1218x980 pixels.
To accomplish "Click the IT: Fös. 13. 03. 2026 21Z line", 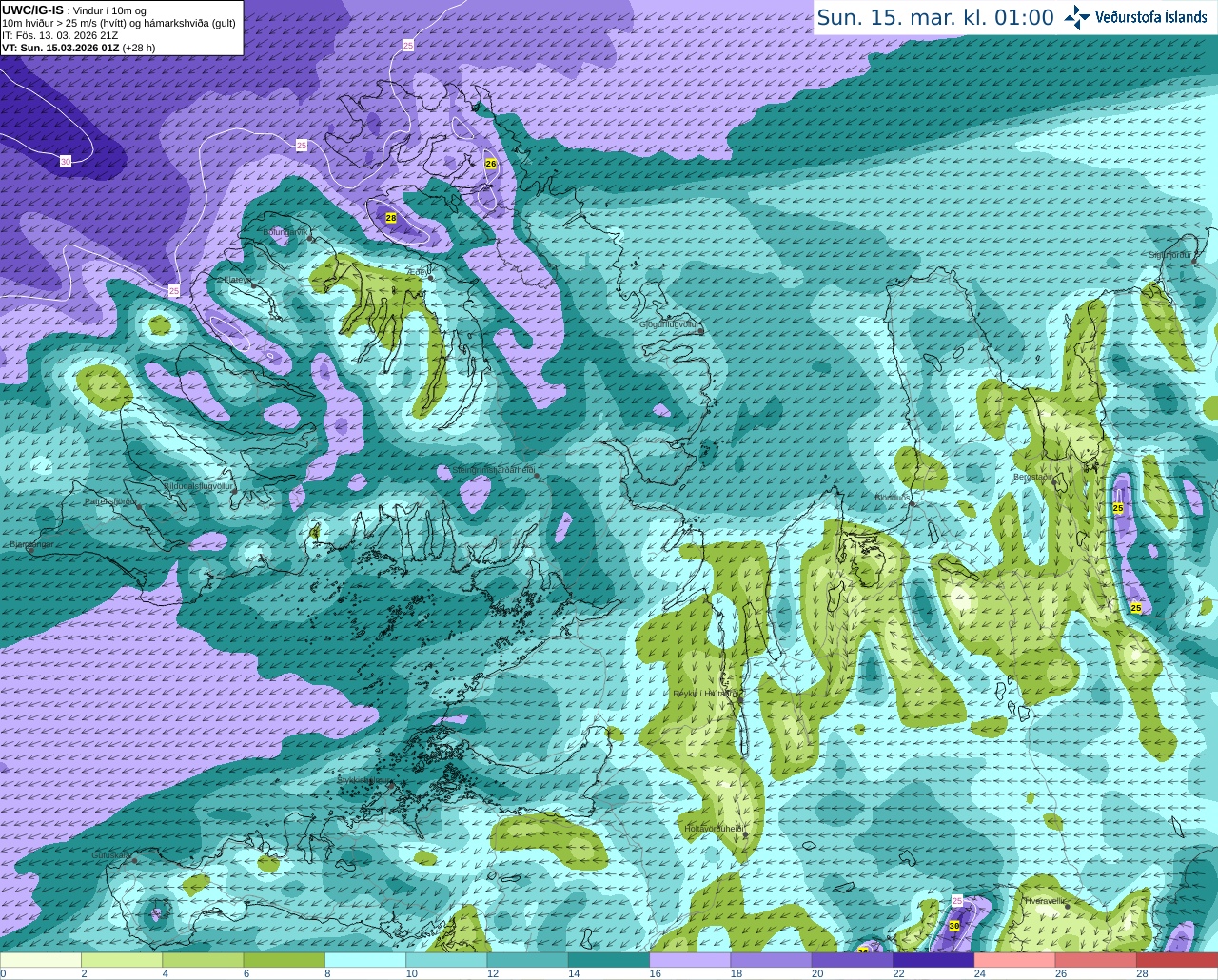I will pyautogui.click(x=60, y=35).
